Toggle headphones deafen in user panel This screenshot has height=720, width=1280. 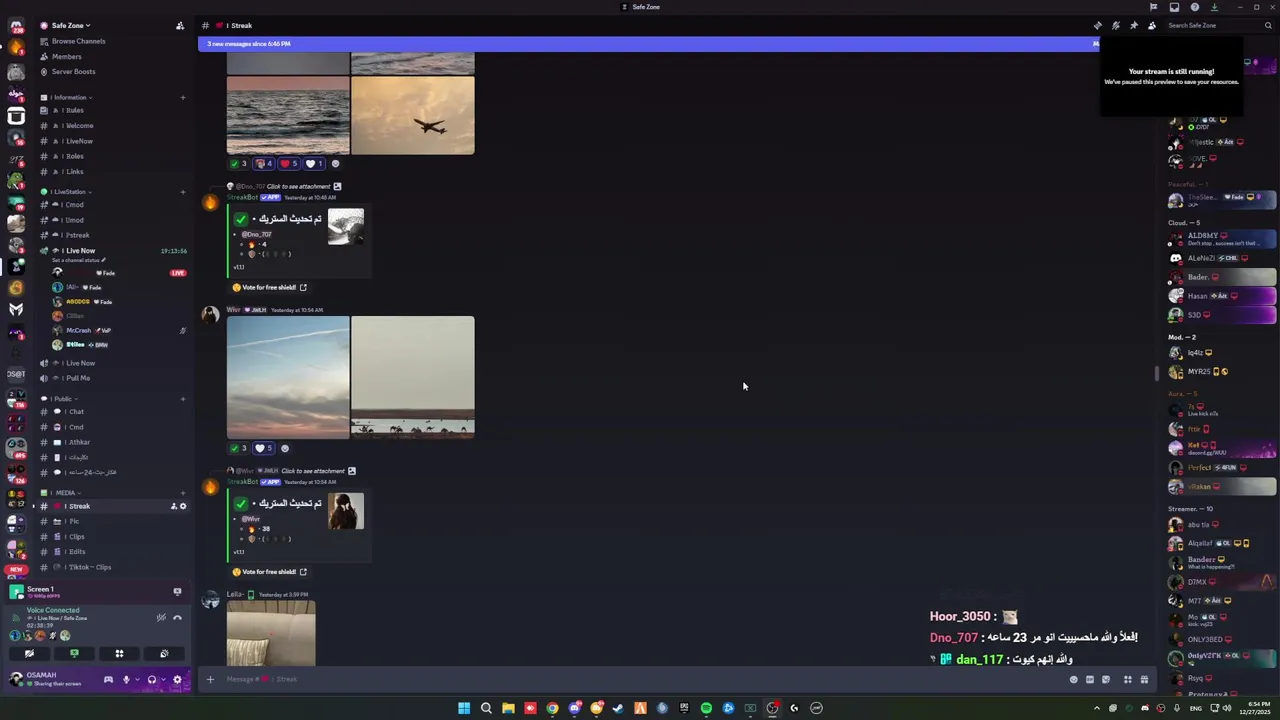point(152,679)
